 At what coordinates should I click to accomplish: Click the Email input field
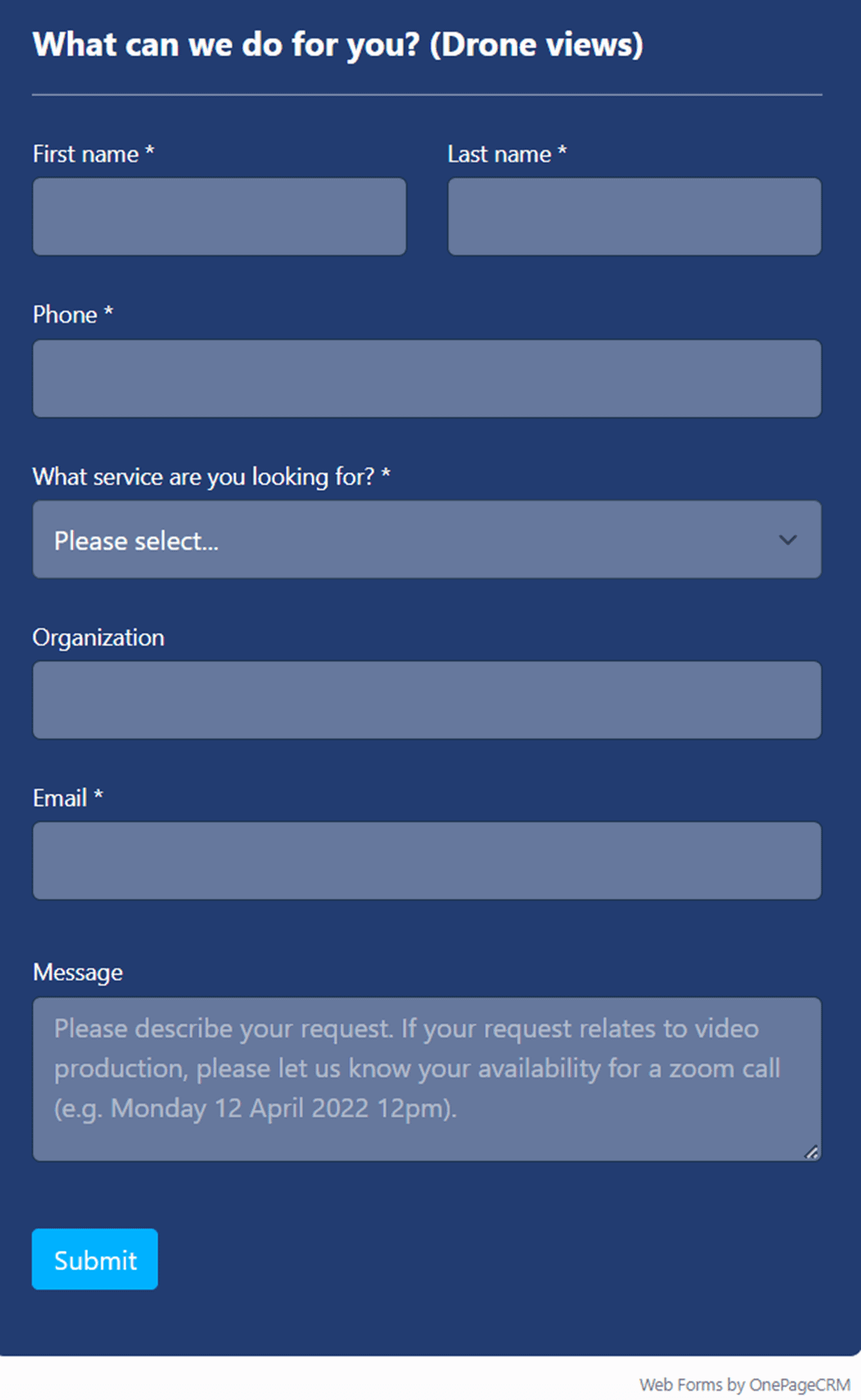(427, 861)
